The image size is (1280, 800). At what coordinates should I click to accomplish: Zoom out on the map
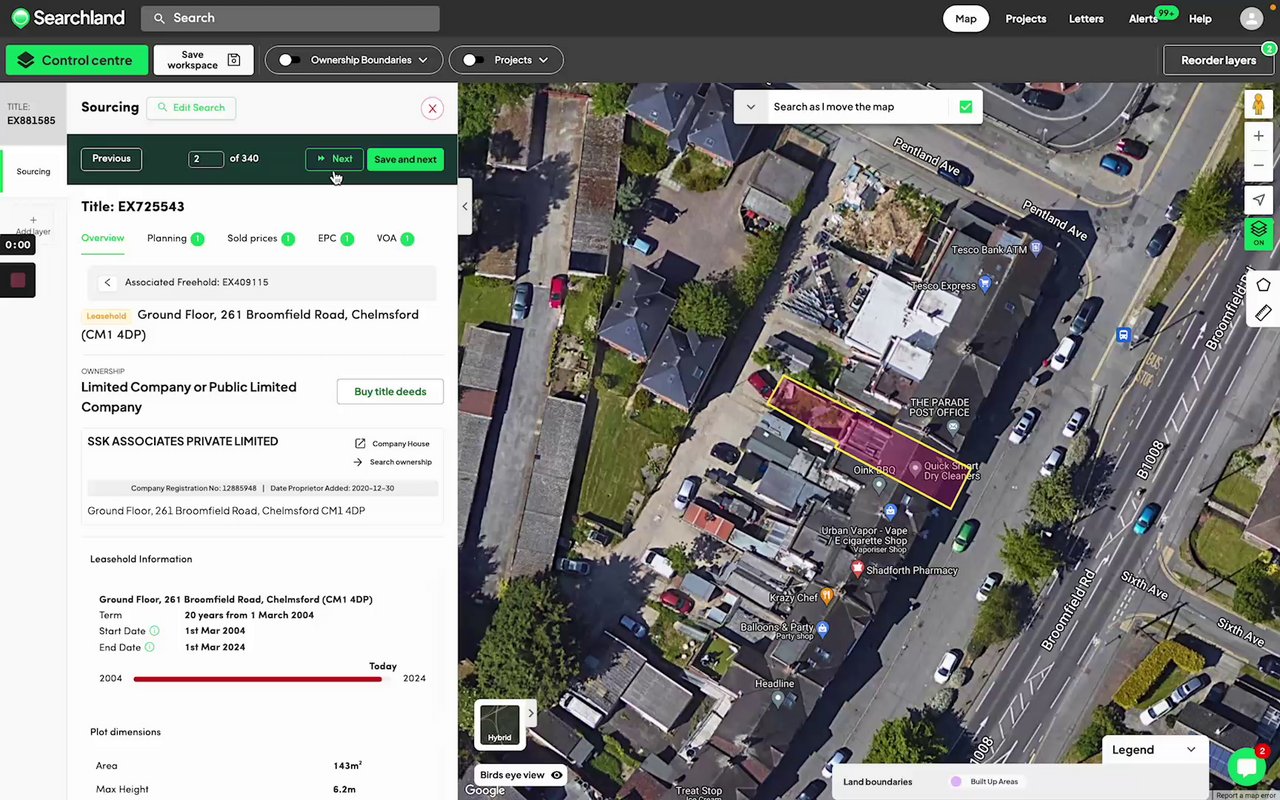(x=1258, y=165)
